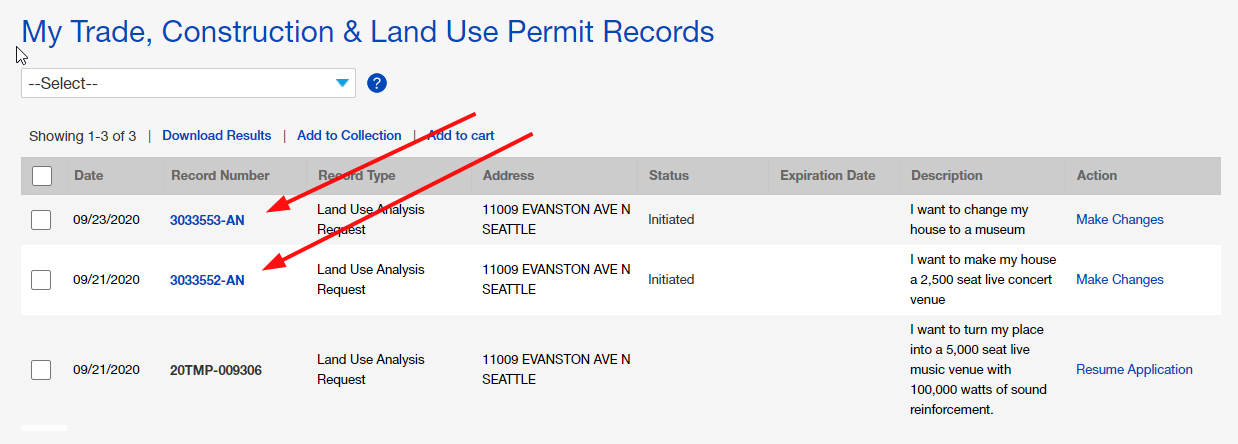This screenshot has height=444, width=1238.
Task: Click the Description column header
Action: (946, 176)
